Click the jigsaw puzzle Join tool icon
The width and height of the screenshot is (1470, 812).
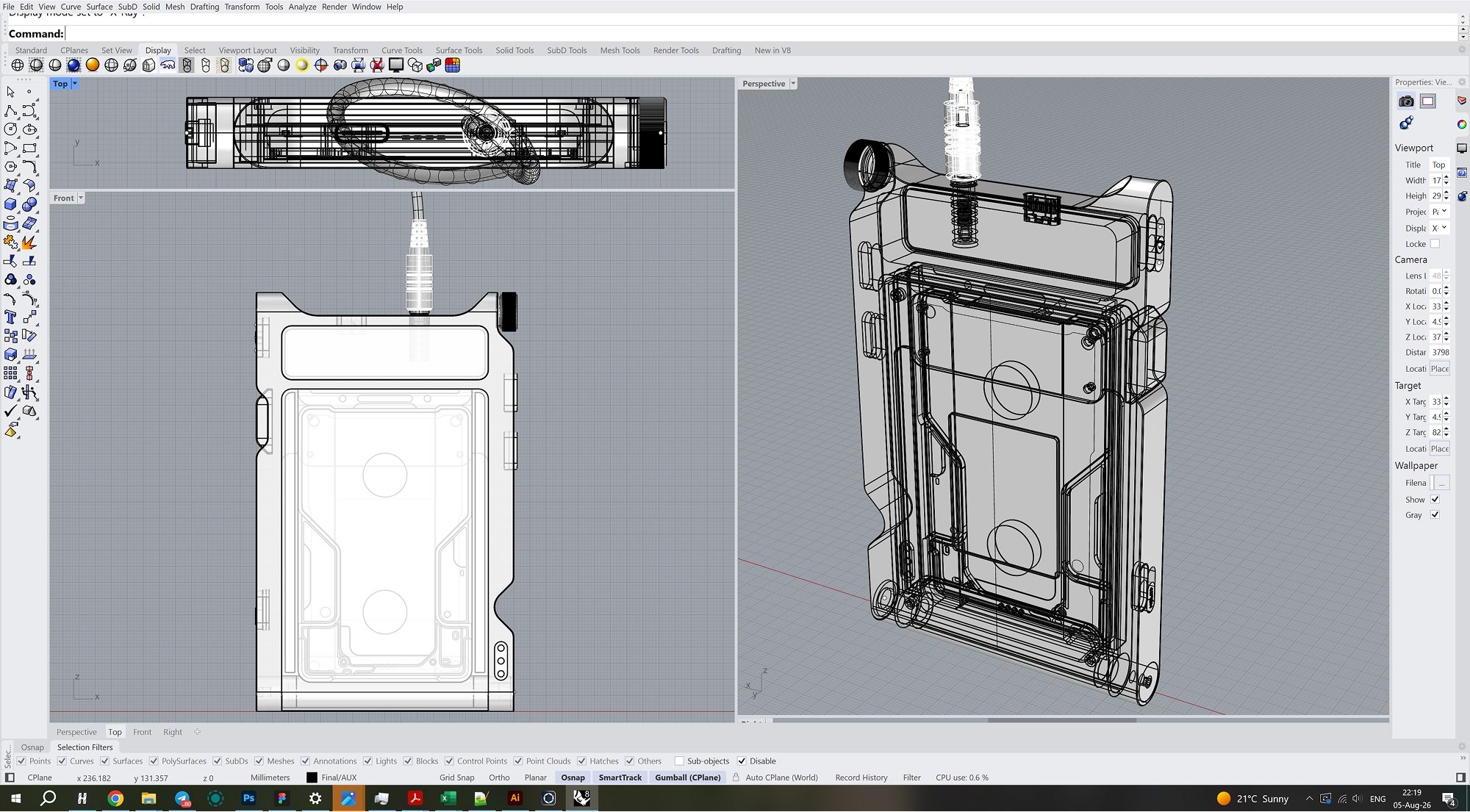pyautogui.click(x=10, y=242)
